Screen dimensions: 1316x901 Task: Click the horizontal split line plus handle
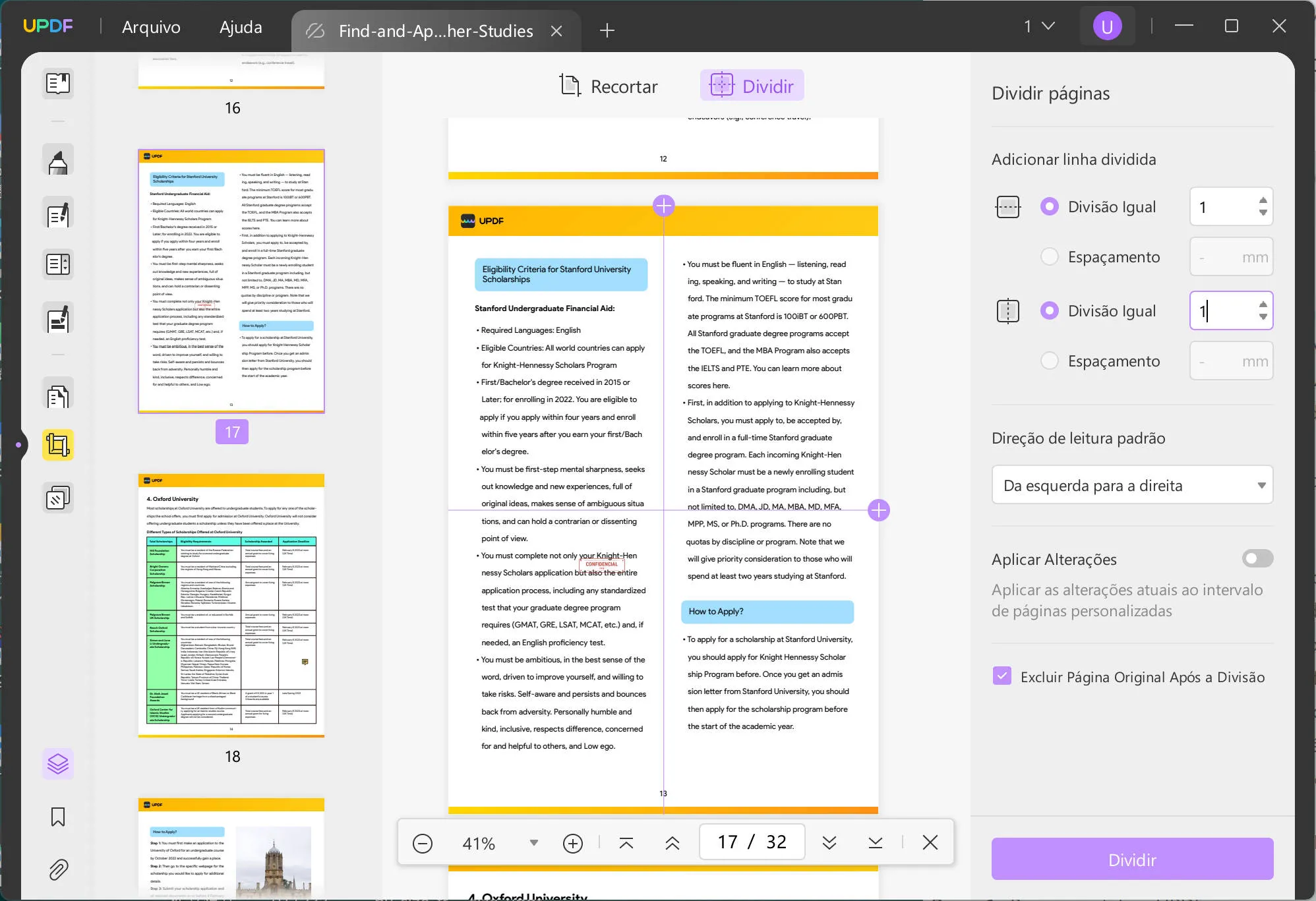click(x=879, y=510)
